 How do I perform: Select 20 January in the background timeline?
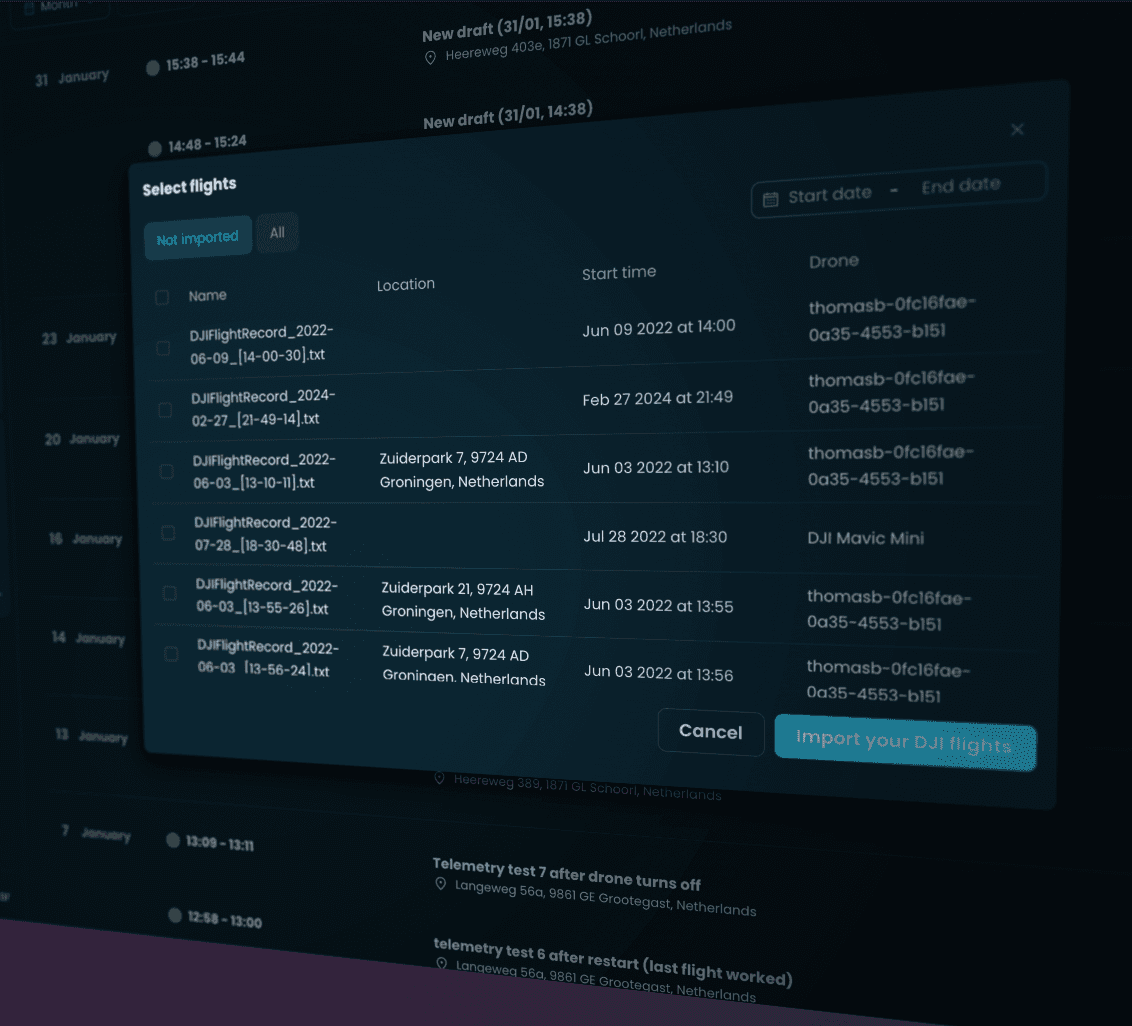pyautogui.click(x=82, y=439)
